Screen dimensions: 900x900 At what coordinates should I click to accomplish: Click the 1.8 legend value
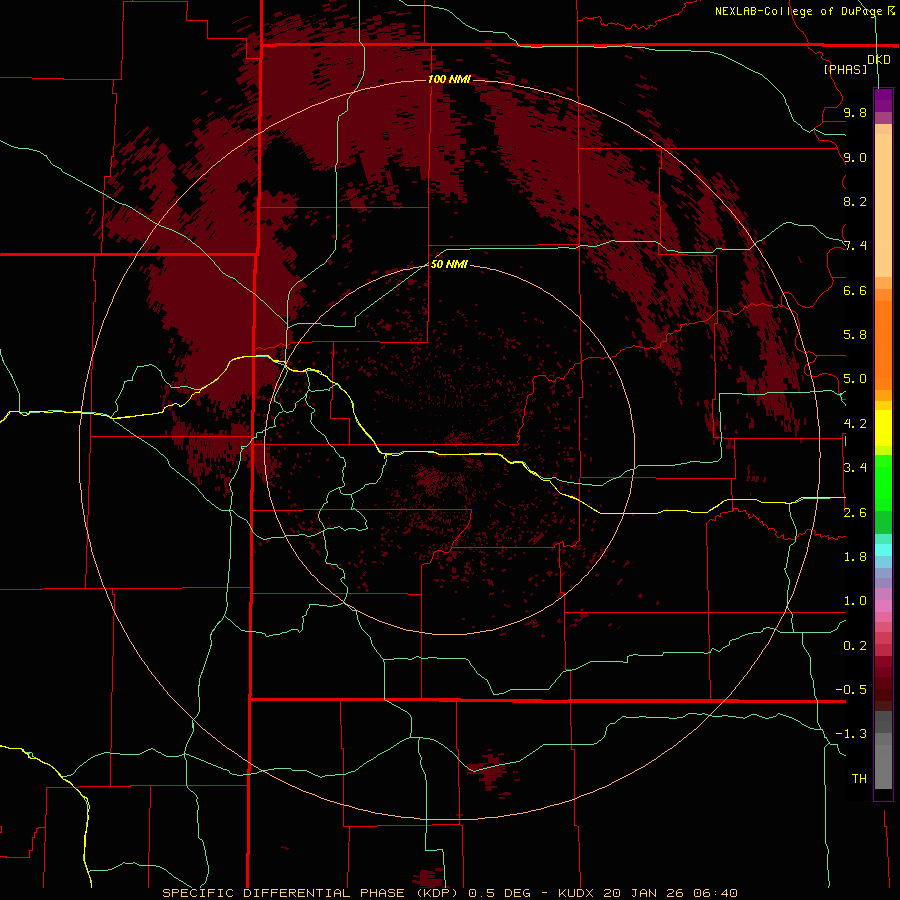click(x=855, y=556)
